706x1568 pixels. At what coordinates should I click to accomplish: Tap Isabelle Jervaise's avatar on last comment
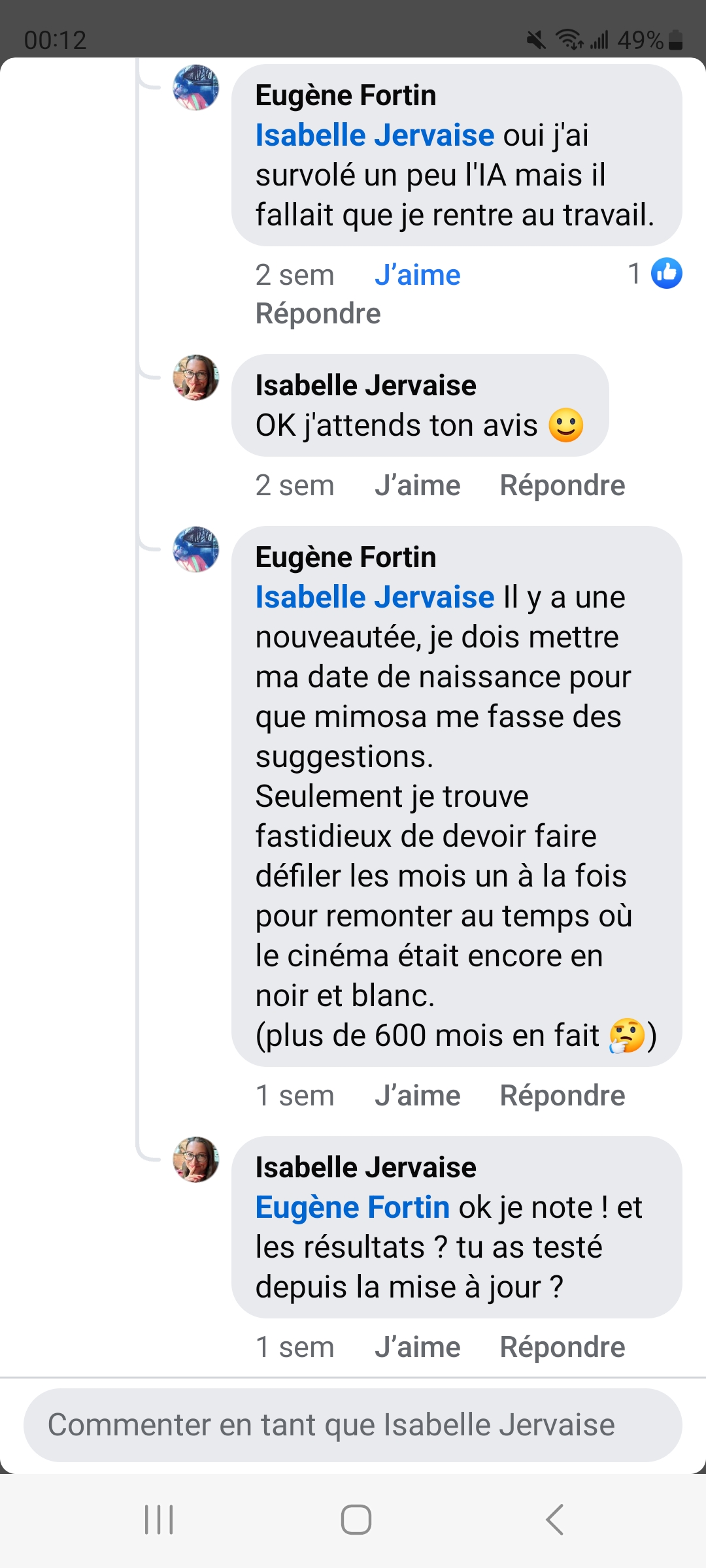point(195,1160)
